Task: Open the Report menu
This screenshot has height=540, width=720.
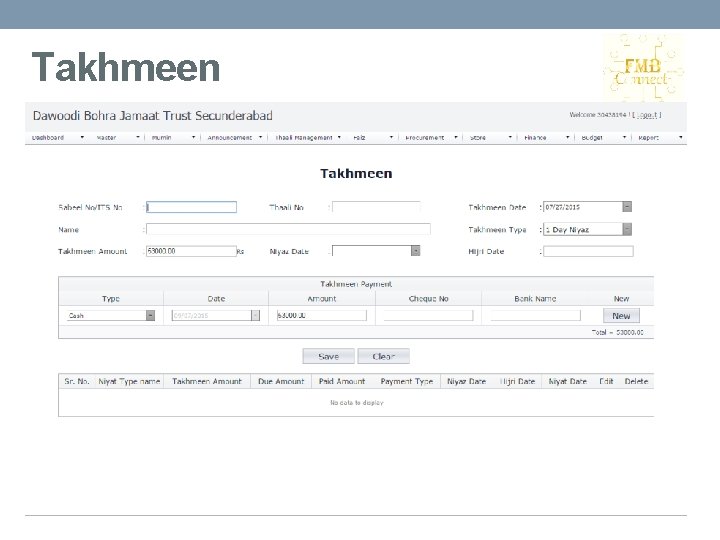Action: (x=660, y=137)
